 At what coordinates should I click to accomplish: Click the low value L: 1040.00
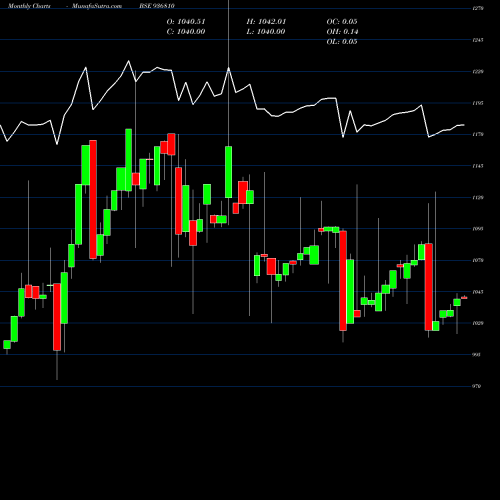pyautogui.click(x=266, y=32)
